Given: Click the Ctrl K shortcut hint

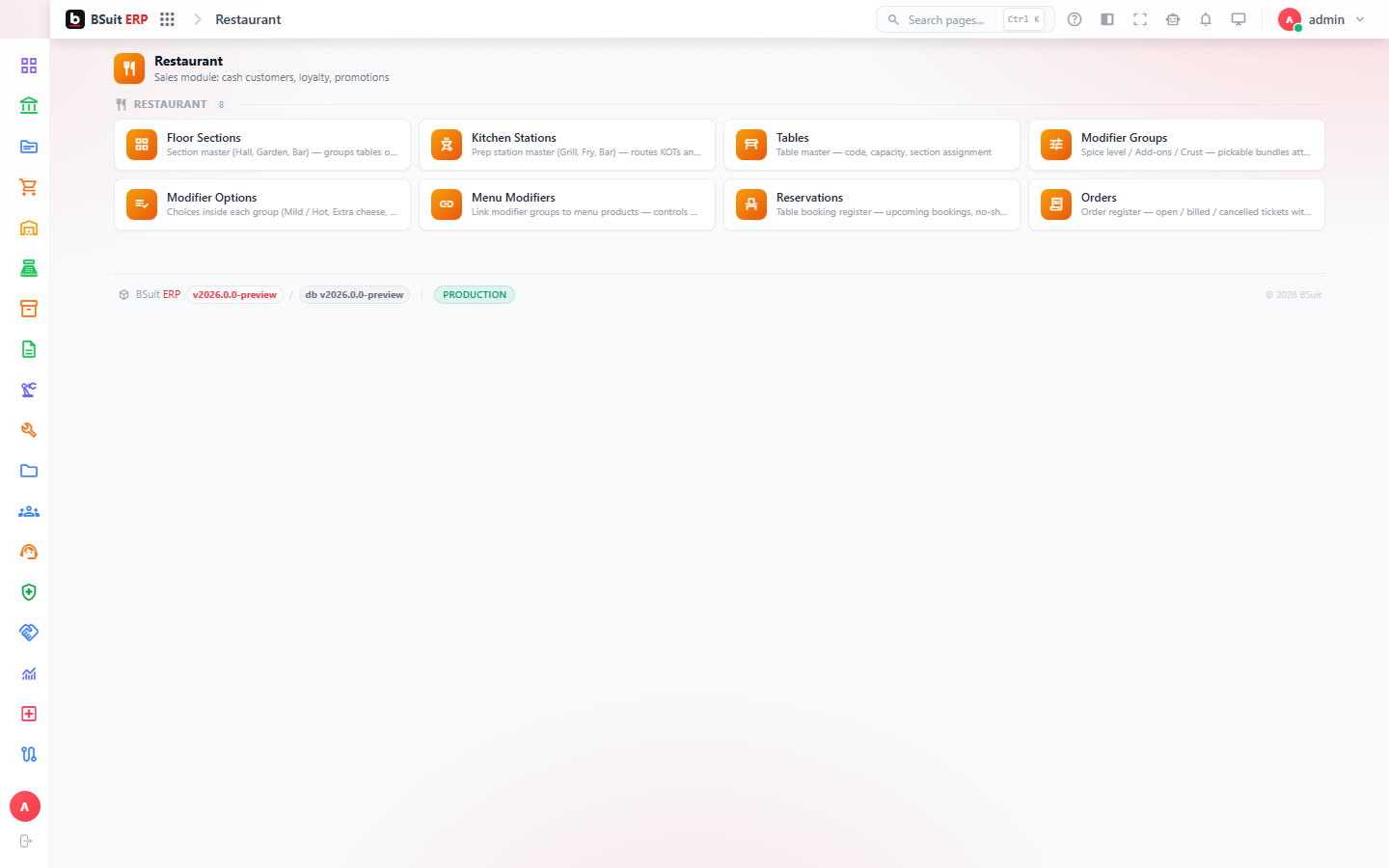Looking at the screenshot, I should 1023,19.
